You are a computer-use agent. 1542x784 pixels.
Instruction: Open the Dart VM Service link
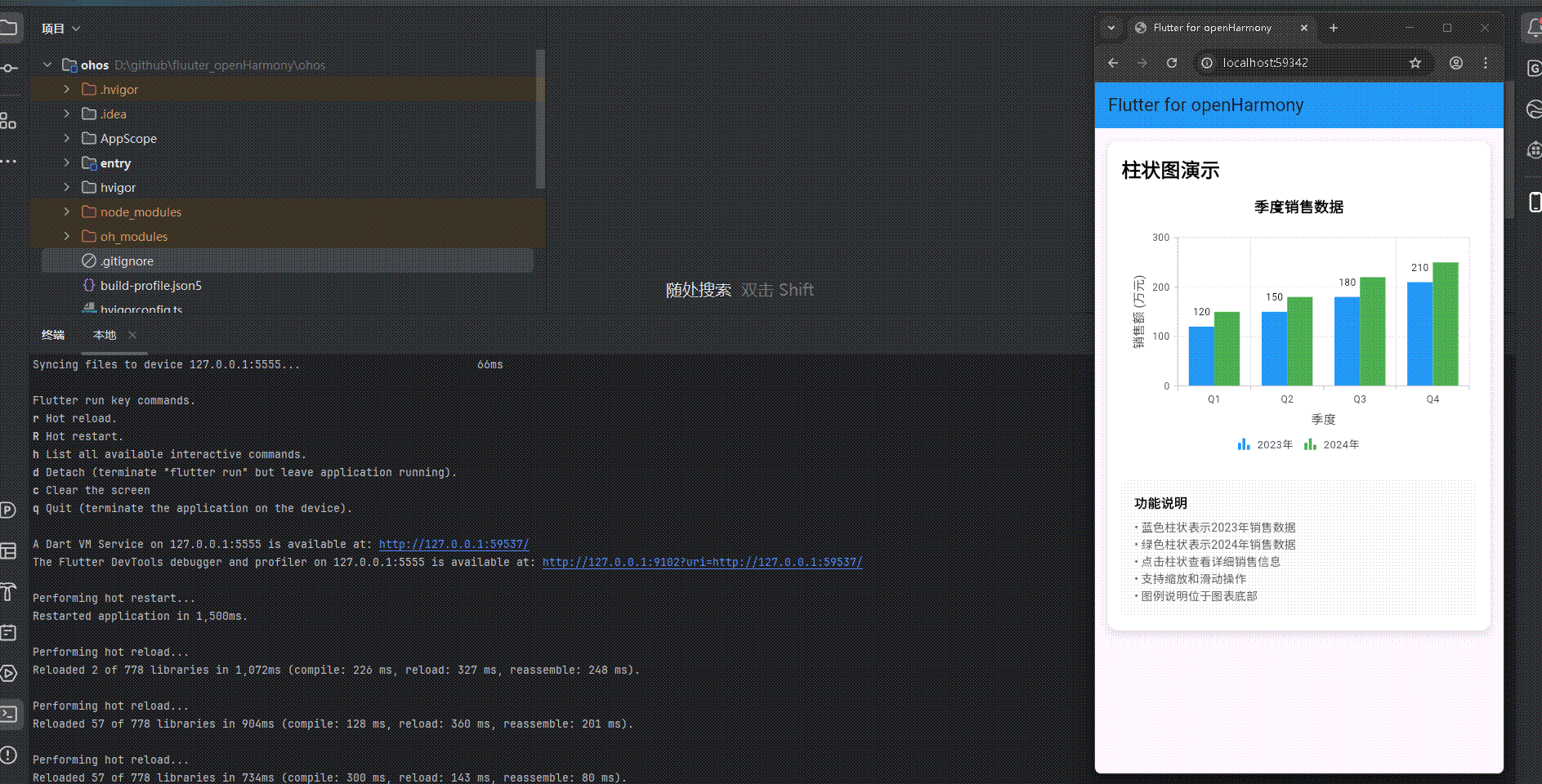click(x=454, y=544)
